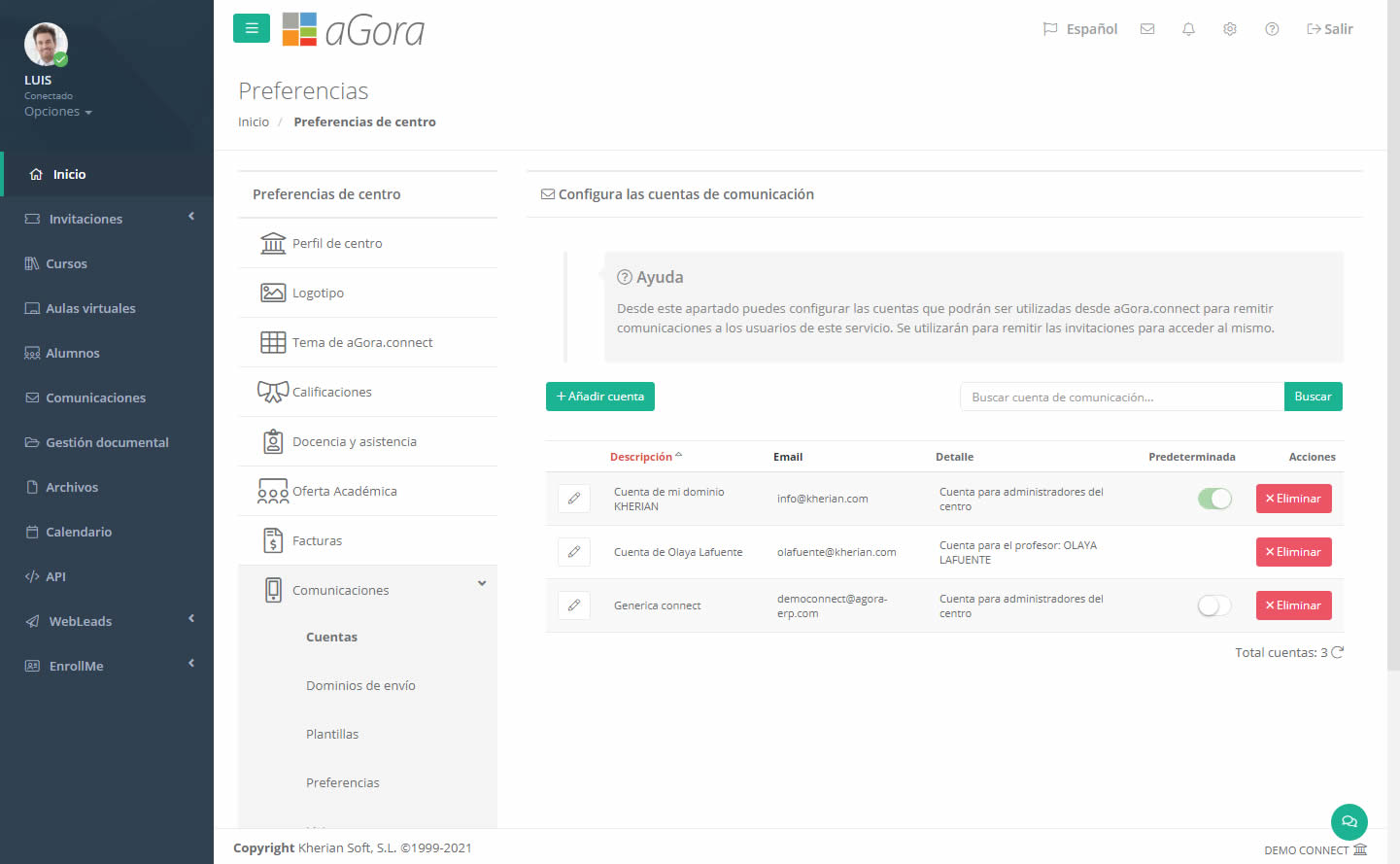Eliminar the info@kherian.com account

point(1294,499)
